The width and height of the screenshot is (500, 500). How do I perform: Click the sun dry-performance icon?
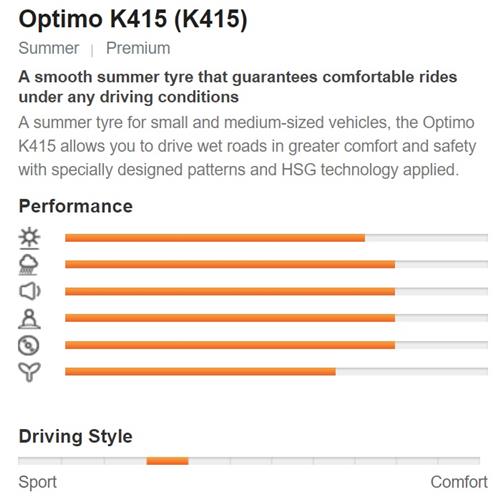(29, 238)
